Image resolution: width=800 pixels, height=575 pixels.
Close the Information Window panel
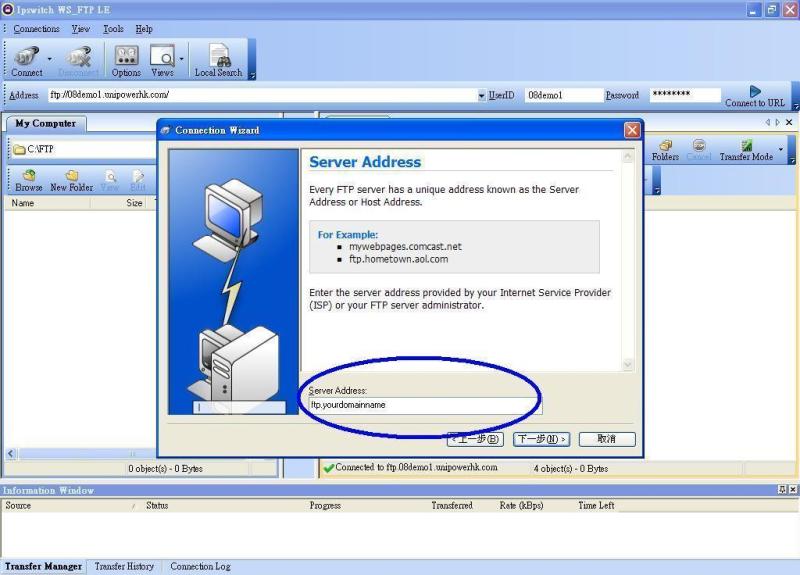793,490
